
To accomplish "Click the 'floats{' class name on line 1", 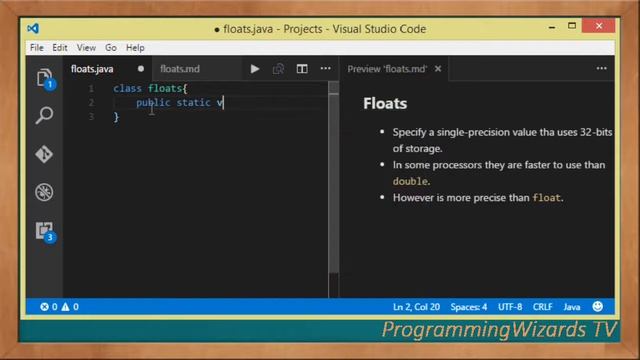I will 167,89.
